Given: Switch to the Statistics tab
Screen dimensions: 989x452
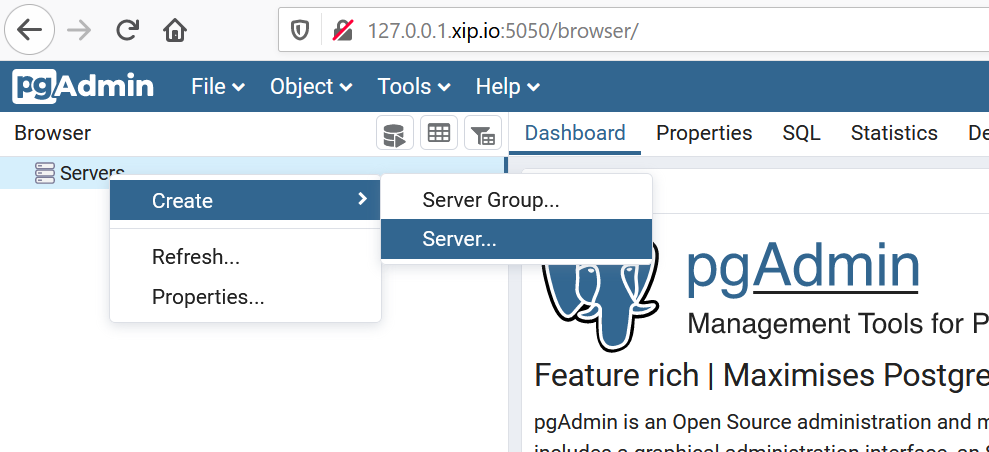Looking at the screenshot, I should coord(894,133).
